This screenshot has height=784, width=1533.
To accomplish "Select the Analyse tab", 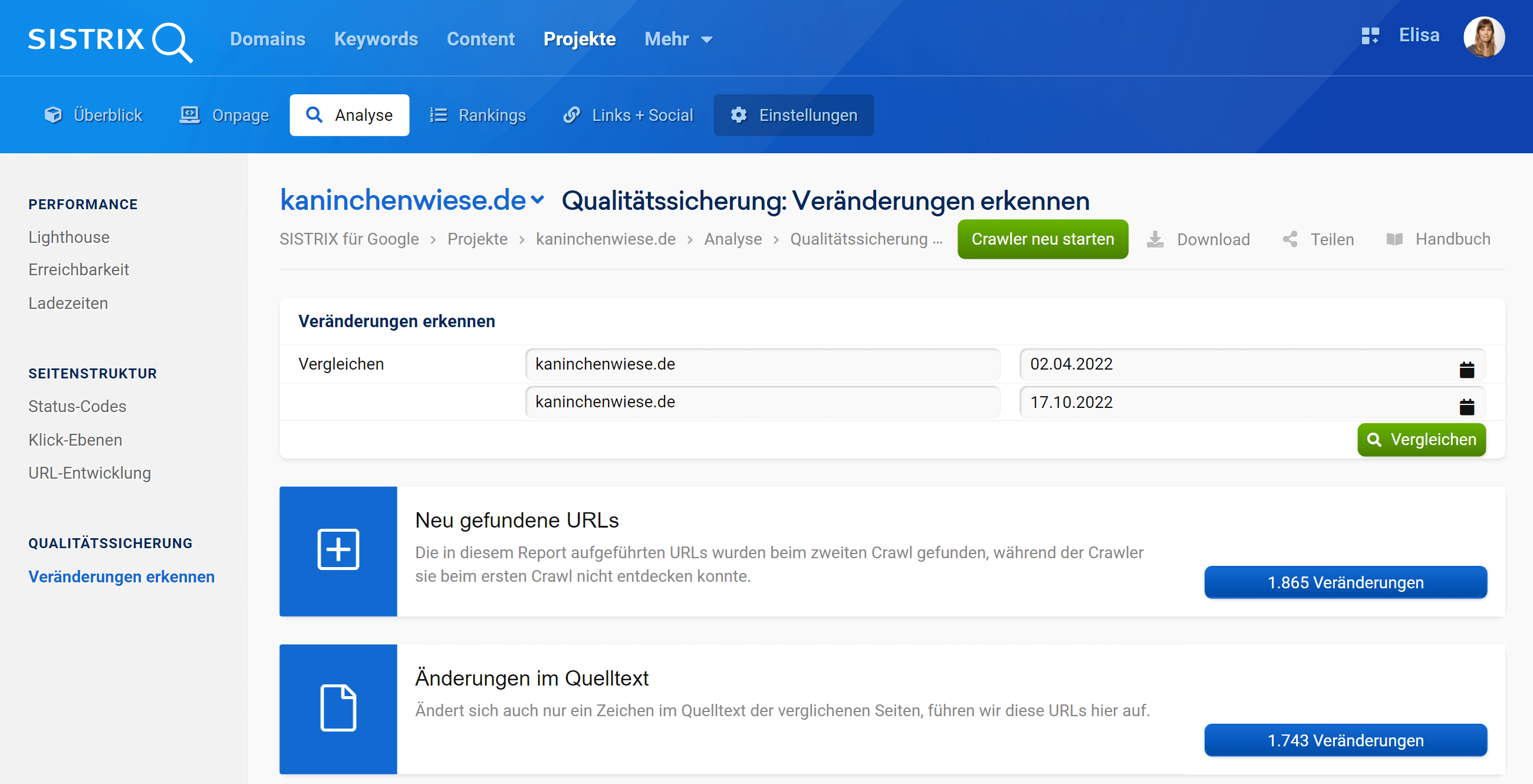I will point(349,115).
